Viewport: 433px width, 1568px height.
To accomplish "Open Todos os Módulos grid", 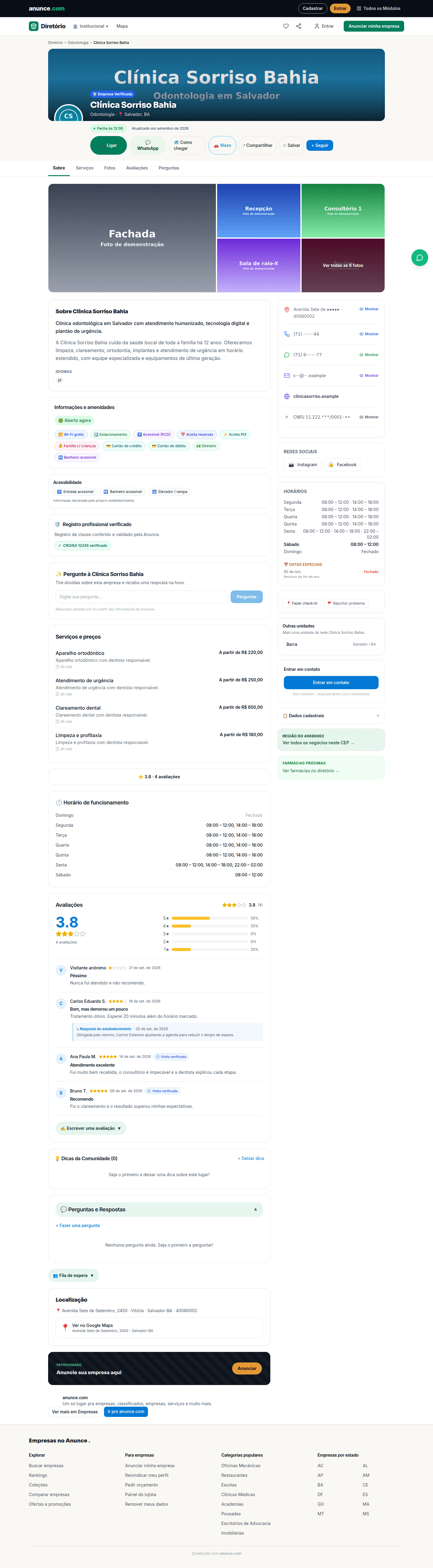I will (378, 8).
